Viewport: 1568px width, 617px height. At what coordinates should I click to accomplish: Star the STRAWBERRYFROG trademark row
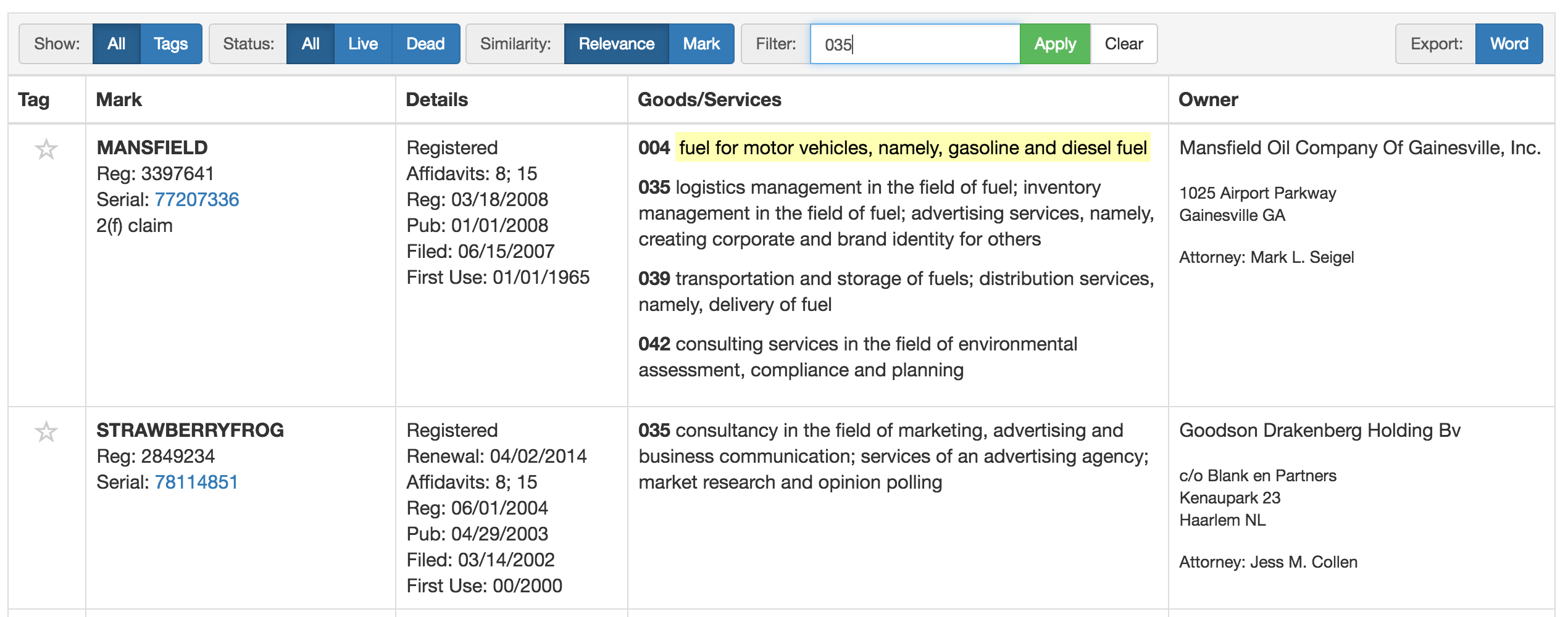click(x=46, y=432)
